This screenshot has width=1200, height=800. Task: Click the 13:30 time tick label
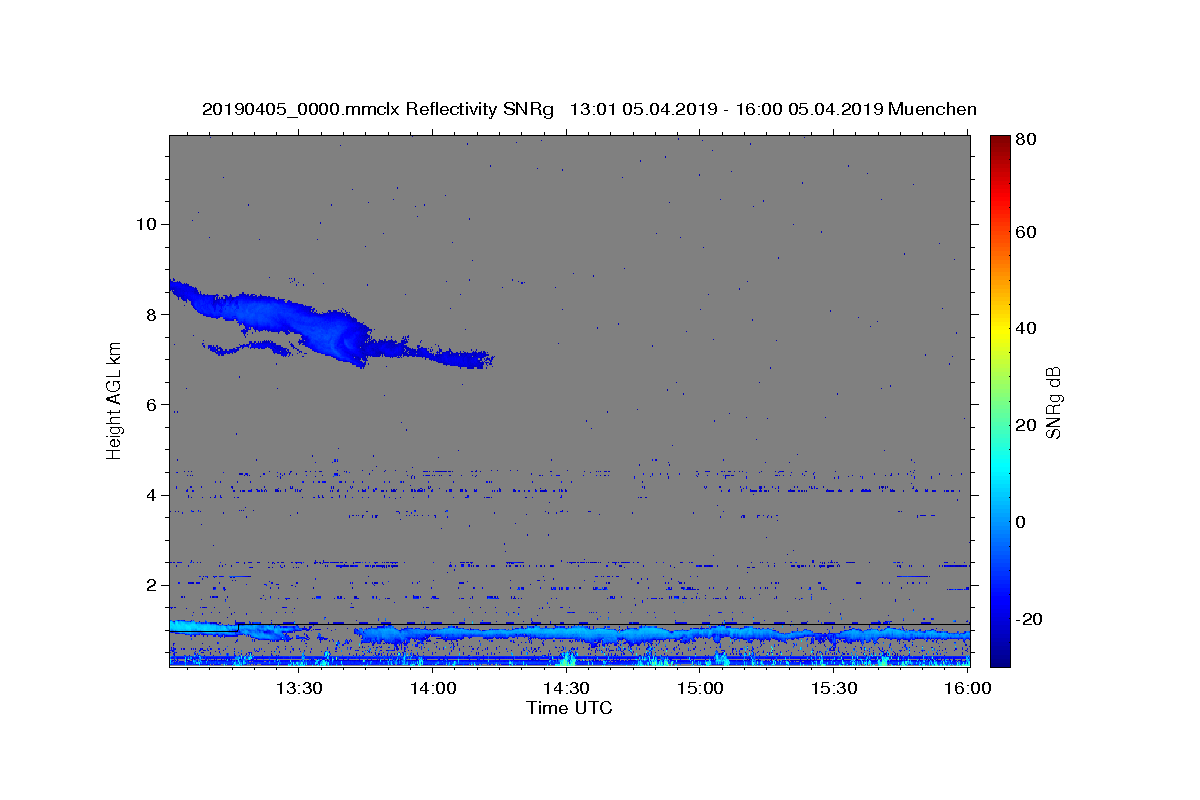[x=298, y=689]
